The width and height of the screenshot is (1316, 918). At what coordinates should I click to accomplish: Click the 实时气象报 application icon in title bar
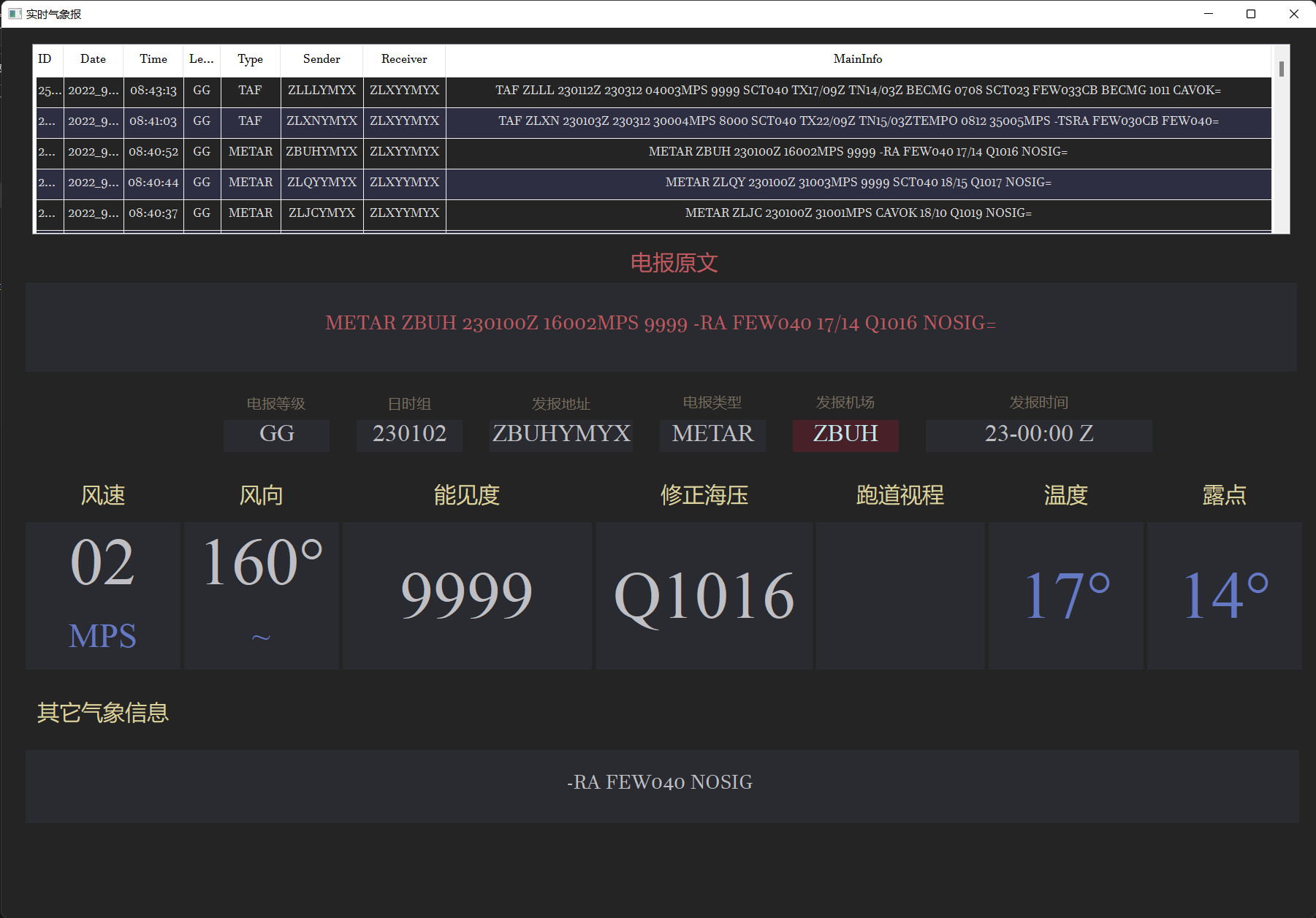[x=15, y=13]
